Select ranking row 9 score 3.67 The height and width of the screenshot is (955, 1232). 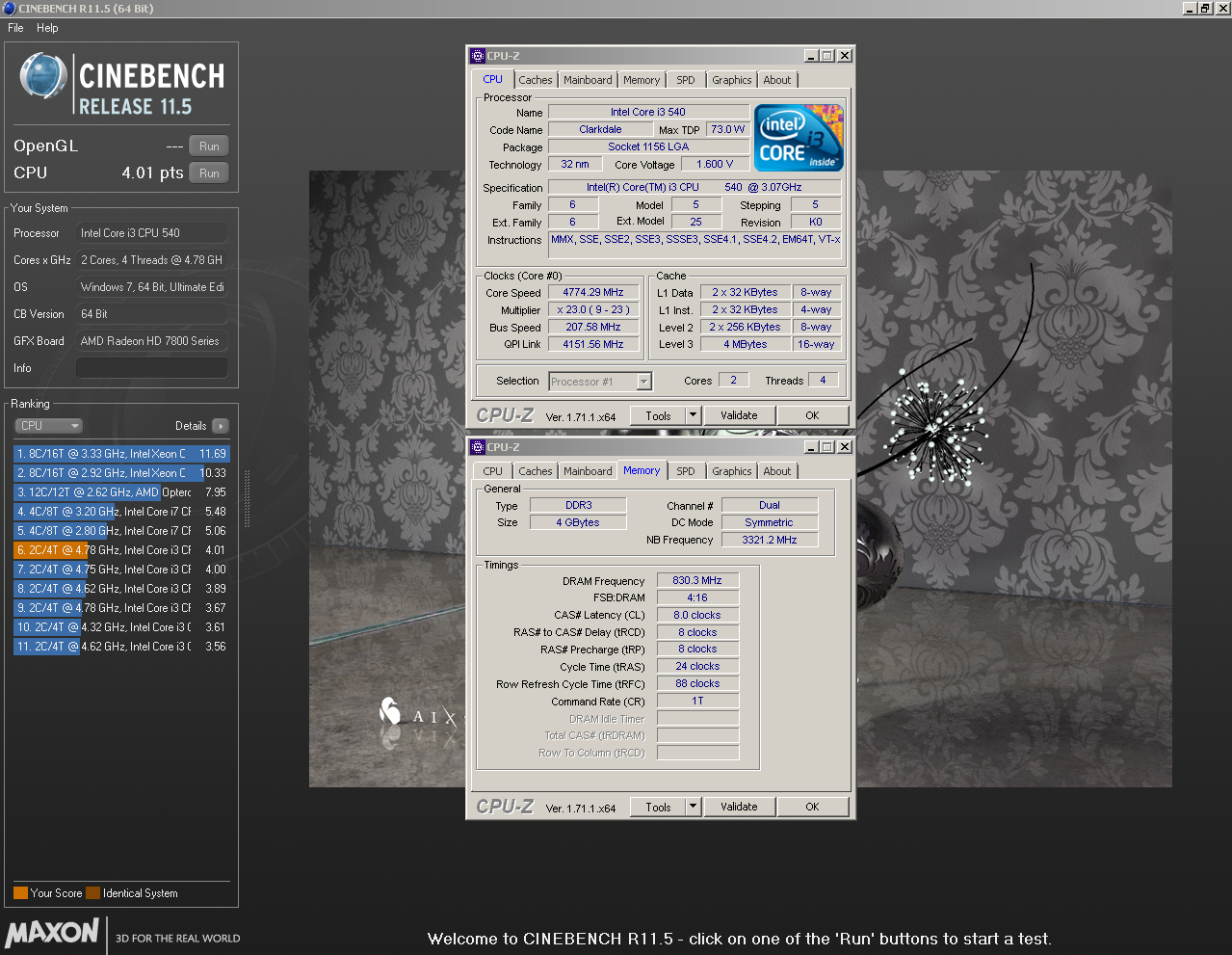pyautogui.click(x=121, y=608)
